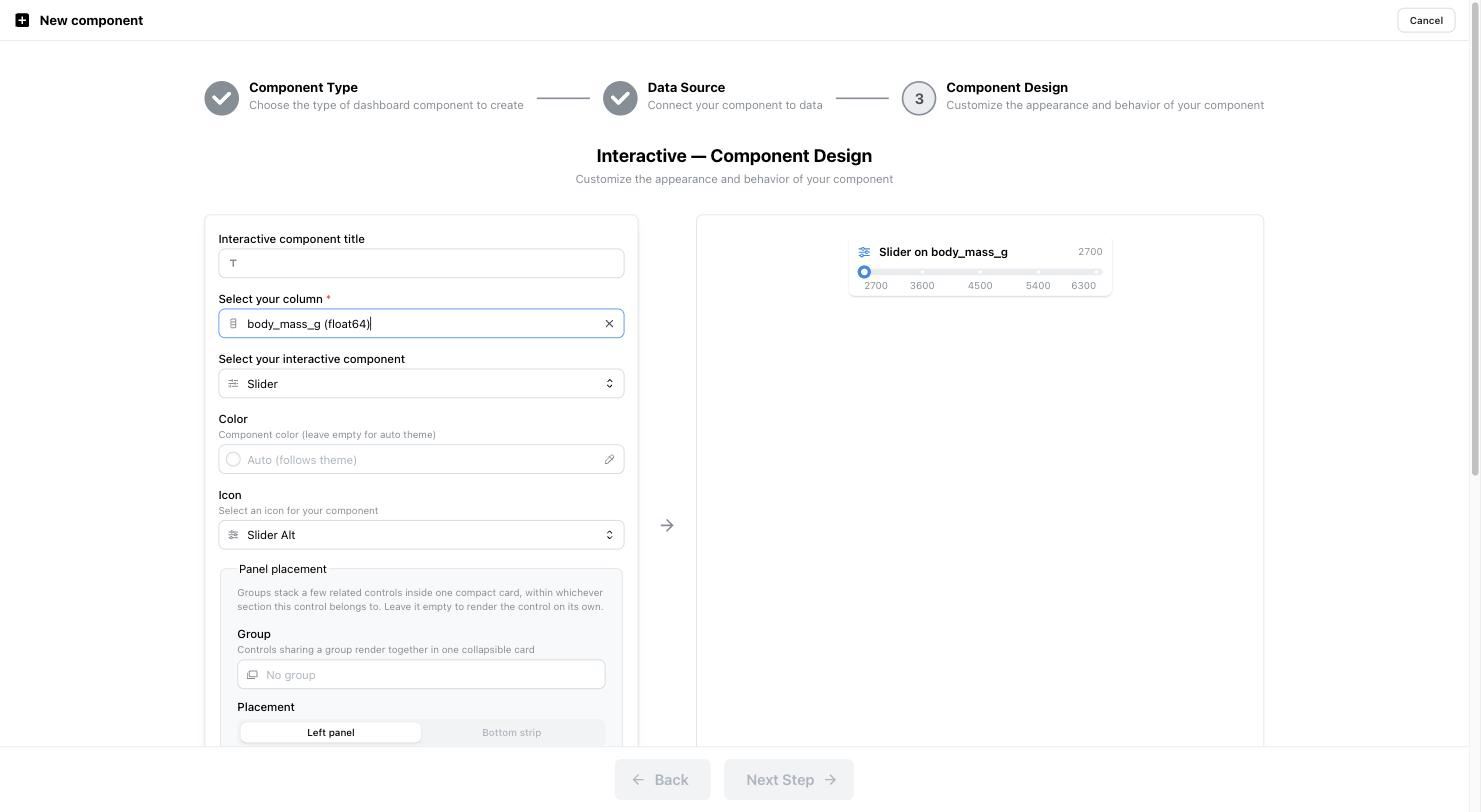
Task: Click the Next Step button
Action: click(789, 780)
